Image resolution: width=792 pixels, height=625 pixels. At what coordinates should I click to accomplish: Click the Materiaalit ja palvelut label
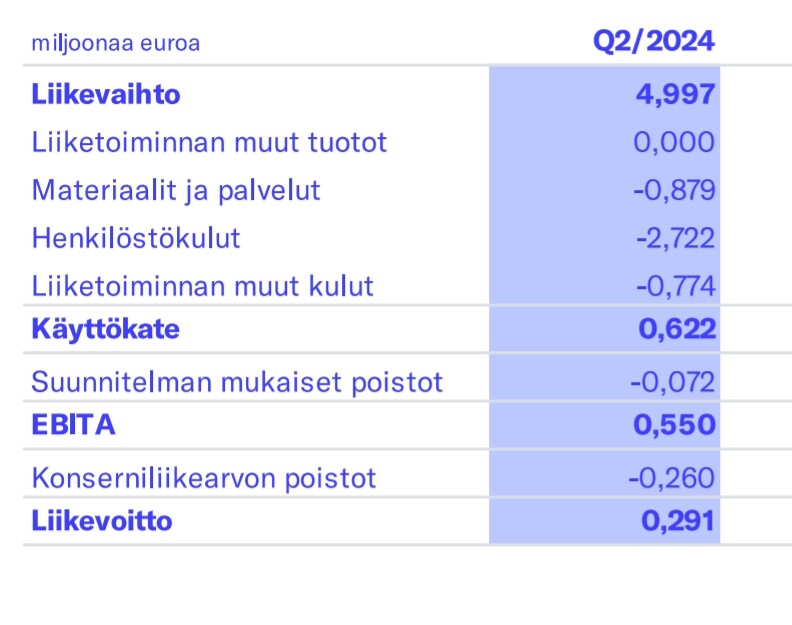tap(176, 190)
